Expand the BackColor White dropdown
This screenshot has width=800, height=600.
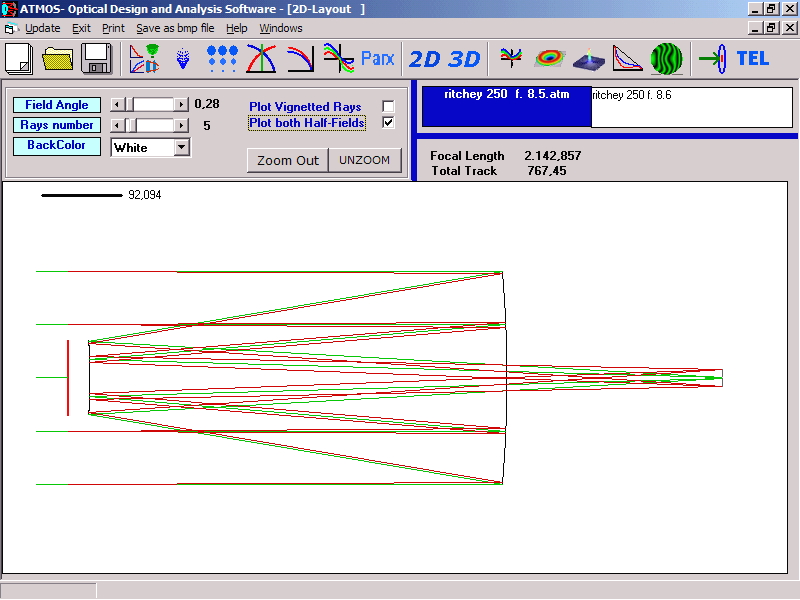point(181,147)
